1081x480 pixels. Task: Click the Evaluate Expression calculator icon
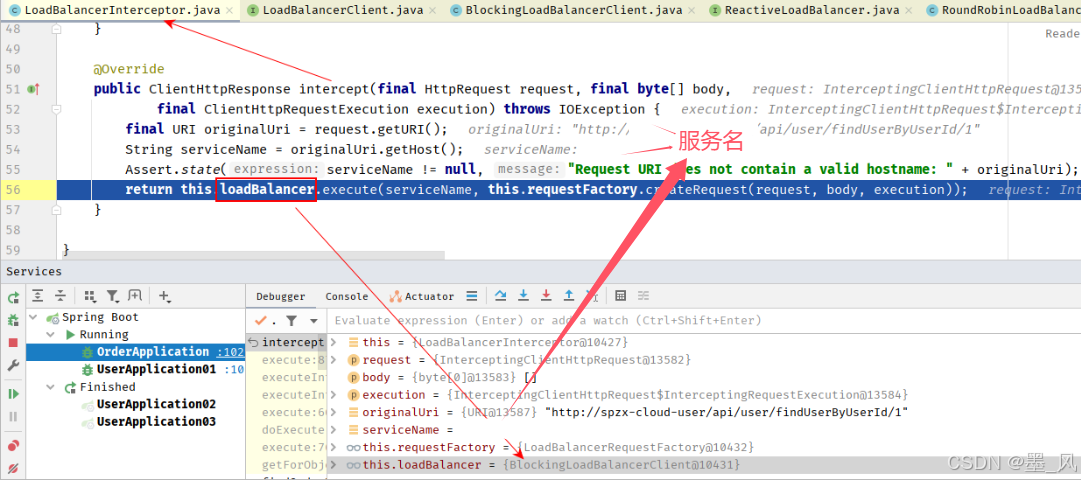(620, 295)
